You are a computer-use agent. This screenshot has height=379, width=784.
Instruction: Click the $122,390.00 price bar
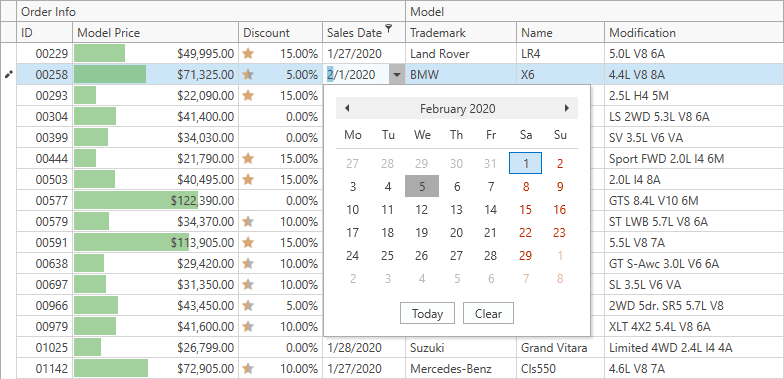(x=136, y=200)
